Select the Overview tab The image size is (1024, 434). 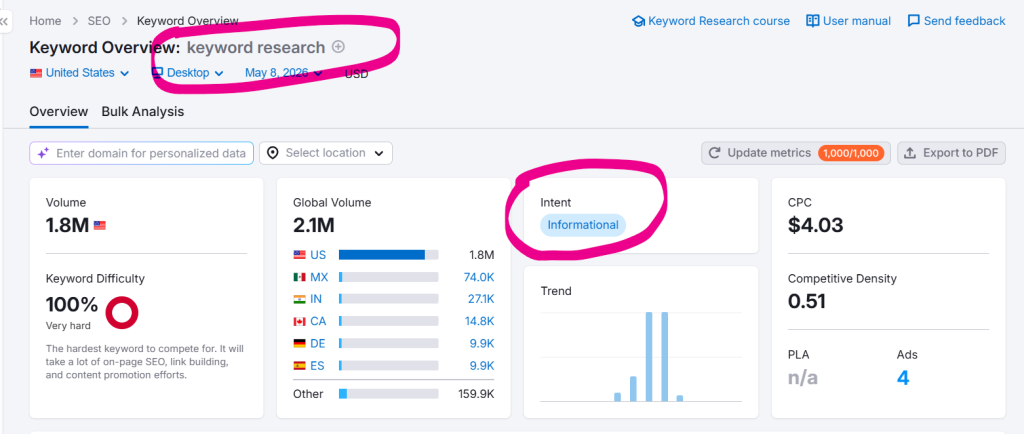[x=59, y=112]
